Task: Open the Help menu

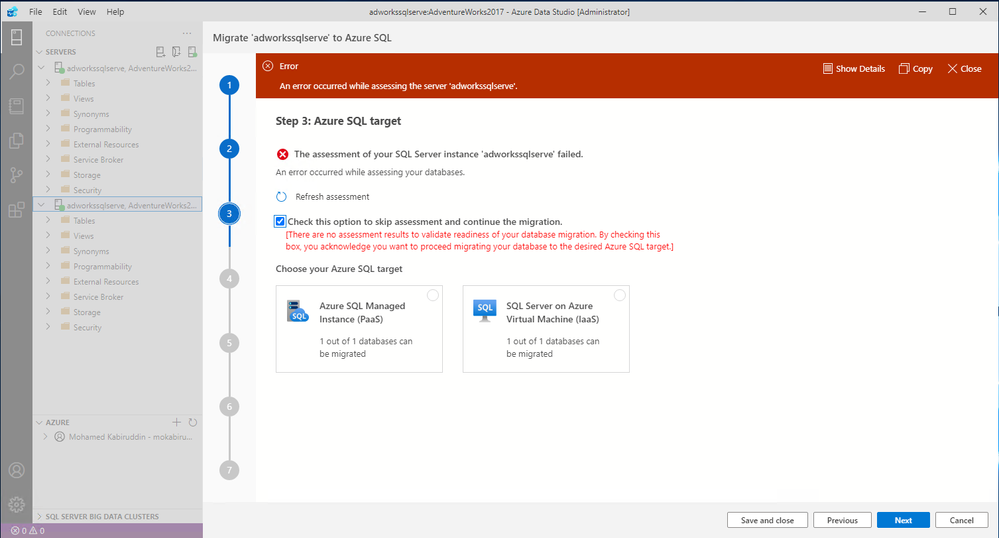Action: click(x=115, y=11)
